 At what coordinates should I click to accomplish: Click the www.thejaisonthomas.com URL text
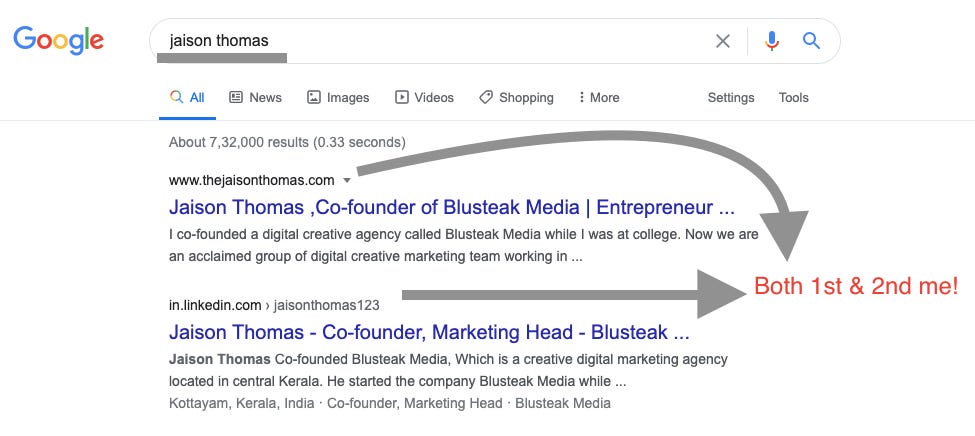click(251, 180)
